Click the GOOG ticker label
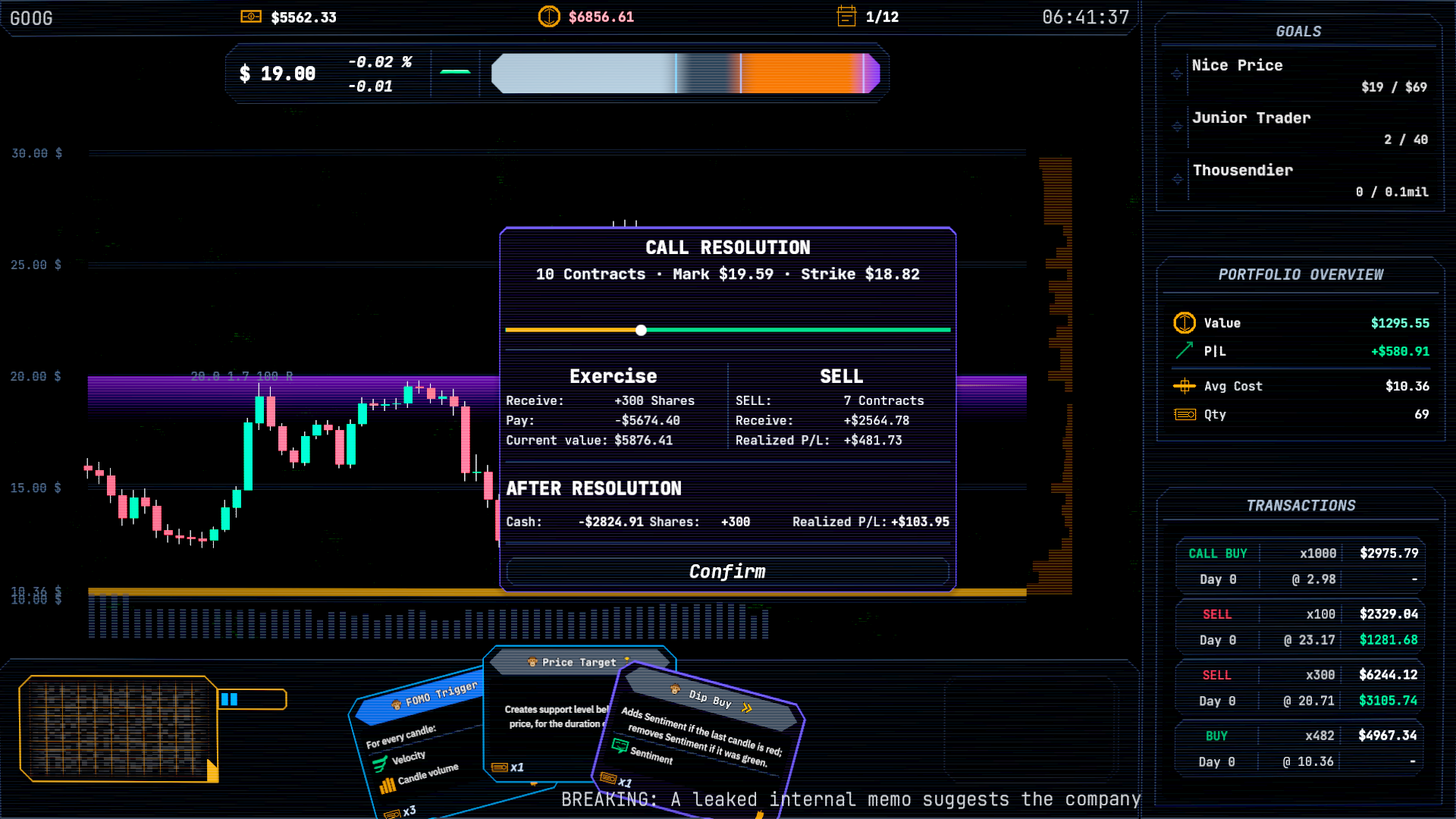Image resolution: width=1456 pixels, height=819 pixels. pyautogui.click(x=31, y=18)
